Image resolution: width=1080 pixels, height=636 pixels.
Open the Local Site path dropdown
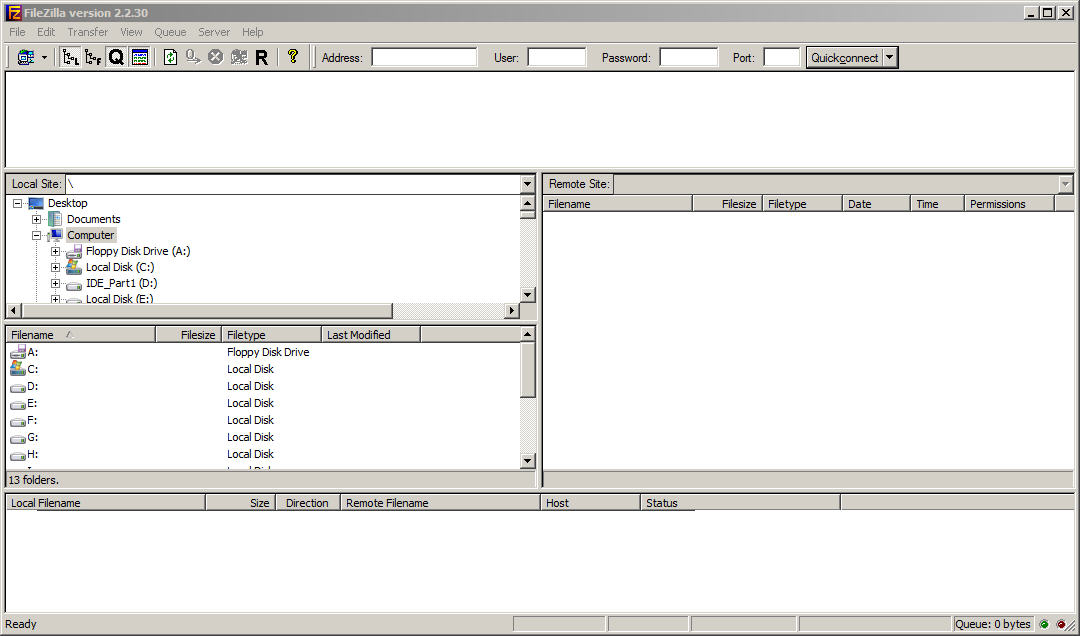[528, 184]
